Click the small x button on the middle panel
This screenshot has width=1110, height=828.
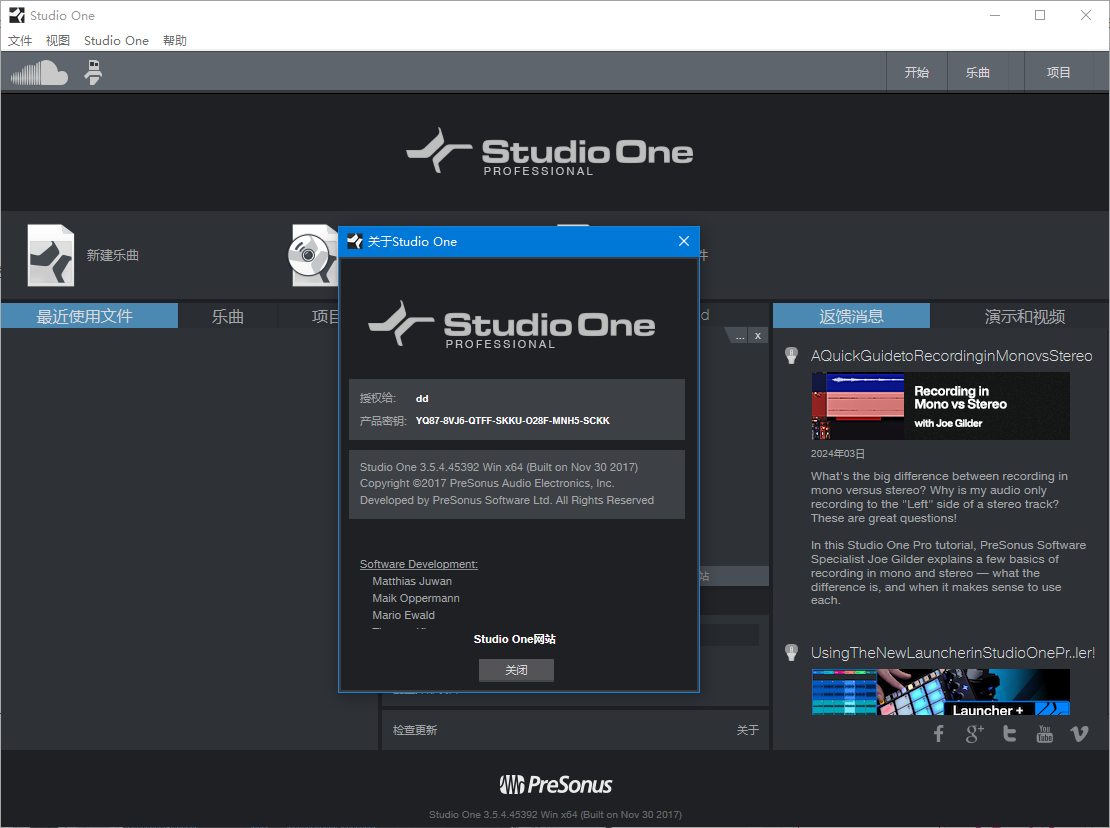(757, 335)
